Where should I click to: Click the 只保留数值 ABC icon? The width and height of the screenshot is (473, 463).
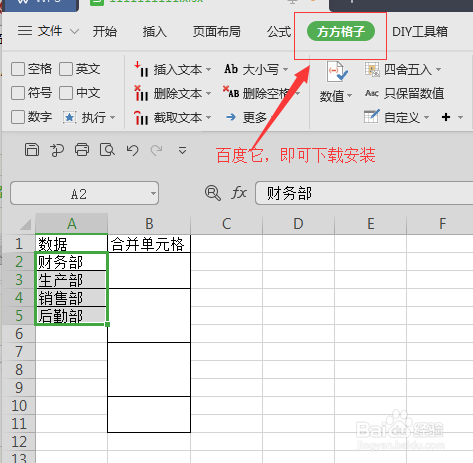click(372, 93)
